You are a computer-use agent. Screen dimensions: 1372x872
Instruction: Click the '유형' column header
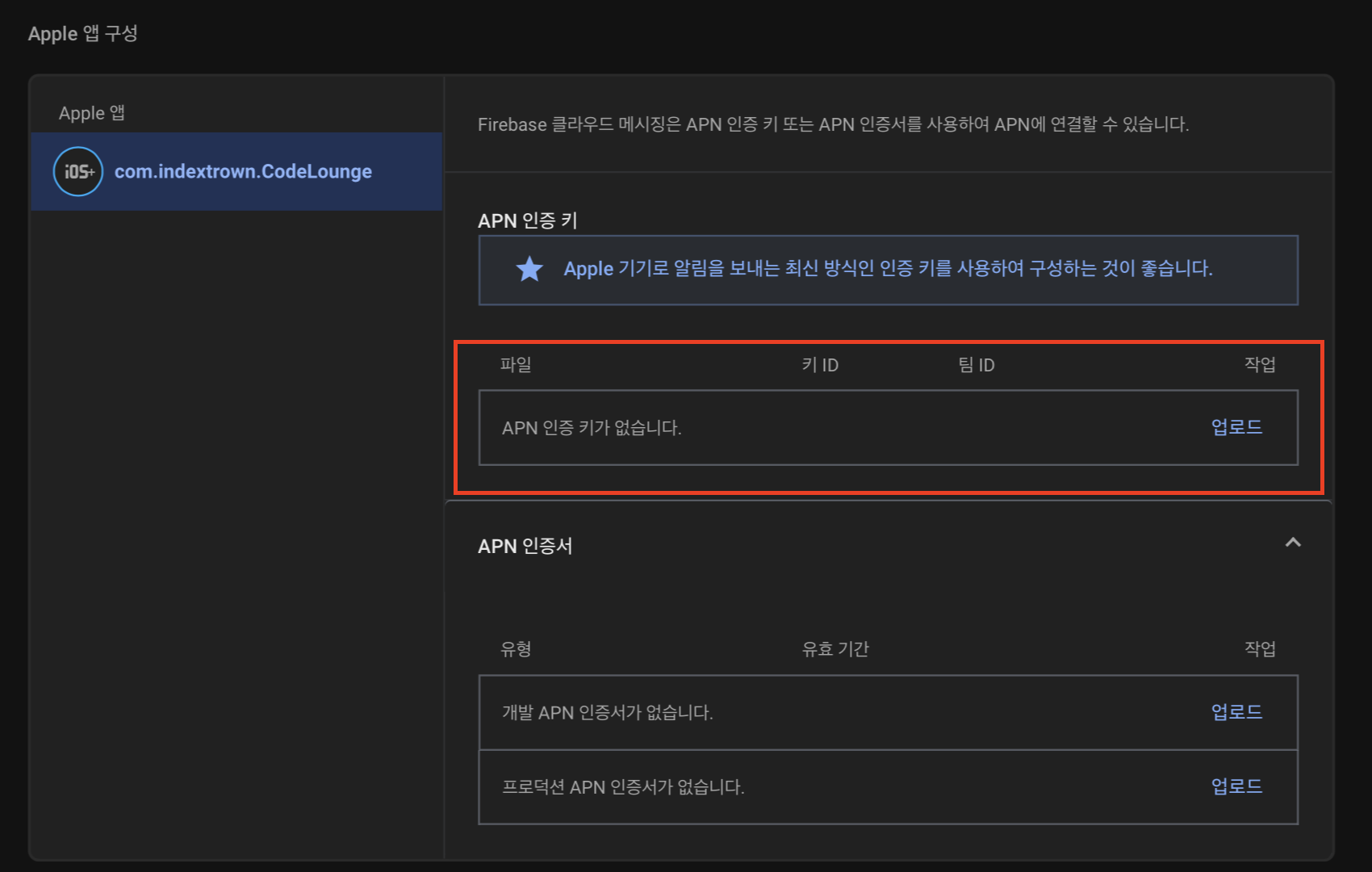pyautogui.click(x=516, y=649)
